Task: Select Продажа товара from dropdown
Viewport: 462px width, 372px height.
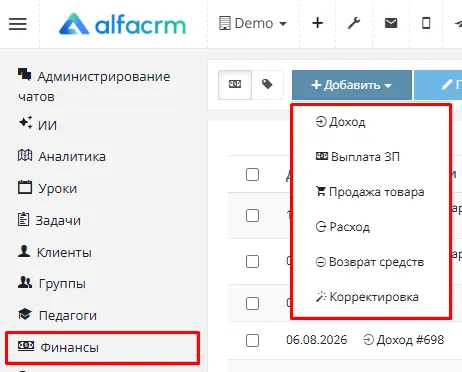Action: (x=370, y=192)
